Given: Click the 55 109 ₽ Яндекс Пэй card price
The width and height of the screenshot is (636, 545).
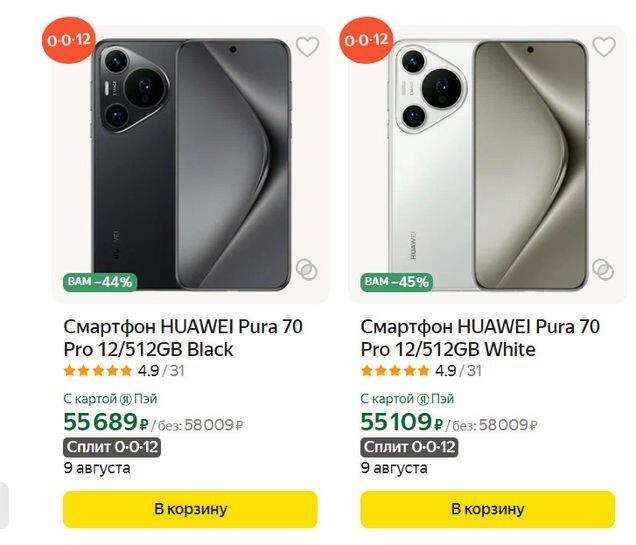Looking at the screenshot, I should pyautogui.click(x=402, y=422).
